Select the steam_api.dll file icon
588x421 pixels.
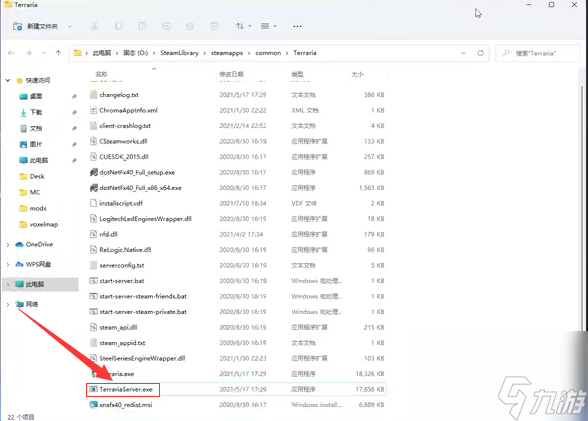point(93,327)
